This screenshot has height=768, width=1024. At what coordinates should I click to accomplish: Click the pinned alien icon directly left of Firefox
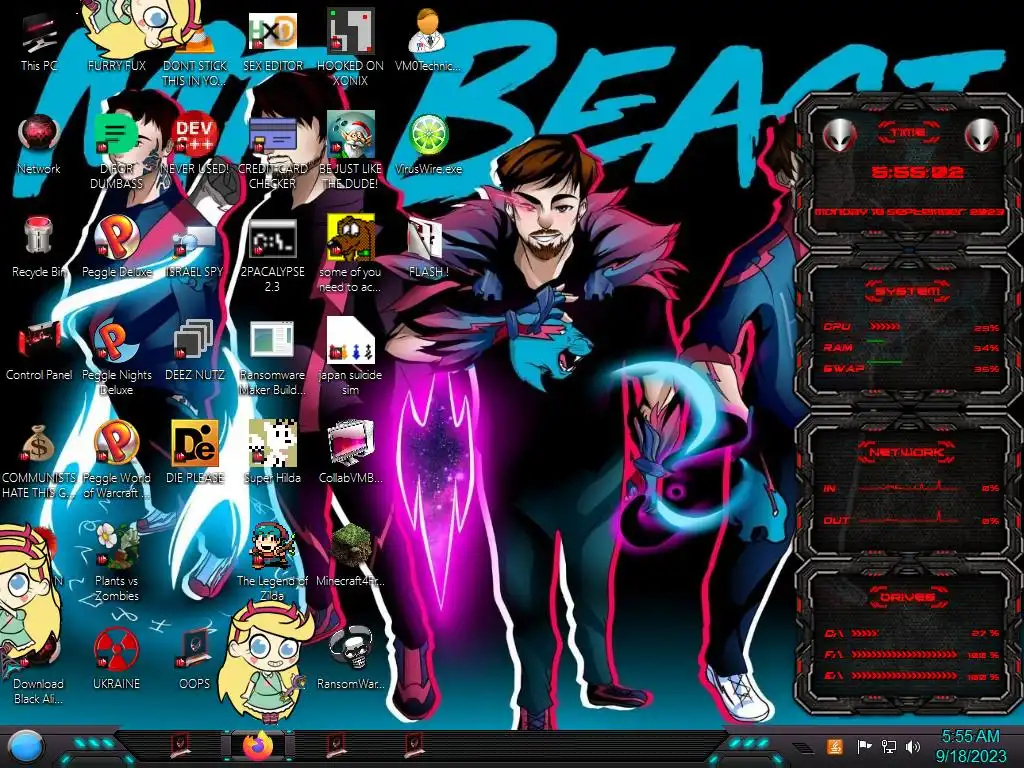(x=181, y=744)
